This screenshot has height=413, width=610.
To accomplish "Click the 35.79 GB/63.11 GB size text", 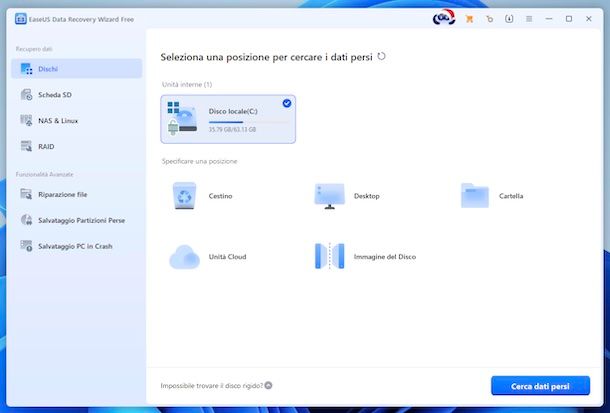I will (x=232, y=130).
